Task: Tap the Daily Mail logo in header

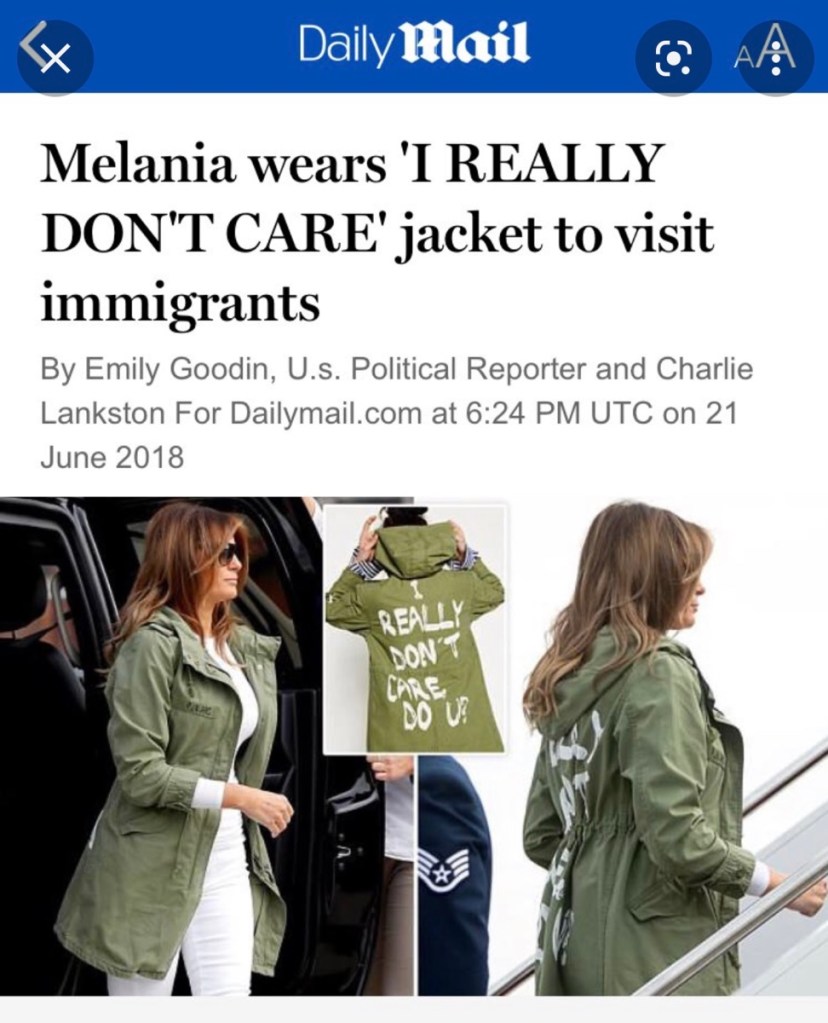Action: click(414, 43)
